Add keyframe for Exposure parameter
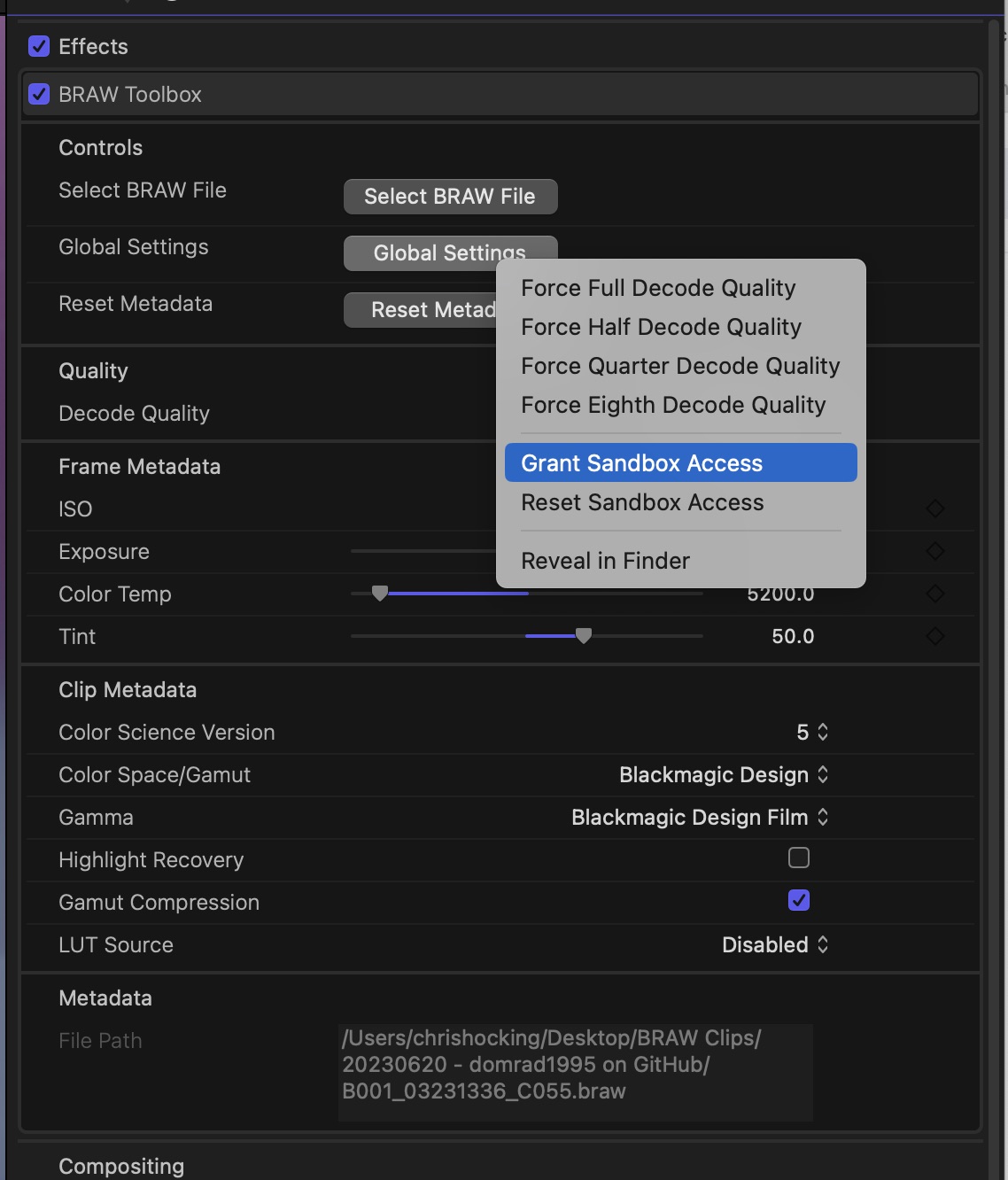1008x1180 pixels. click(934, 551)
